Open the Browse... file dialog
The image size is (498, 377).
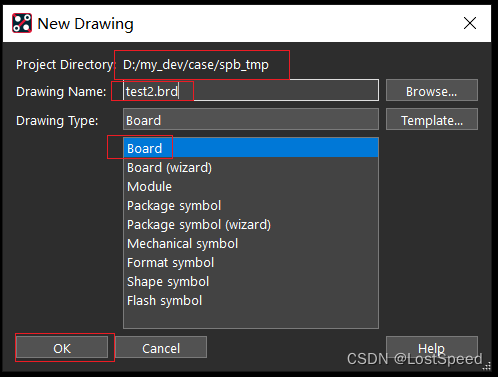pyautogui.click(x=432, y=90)
